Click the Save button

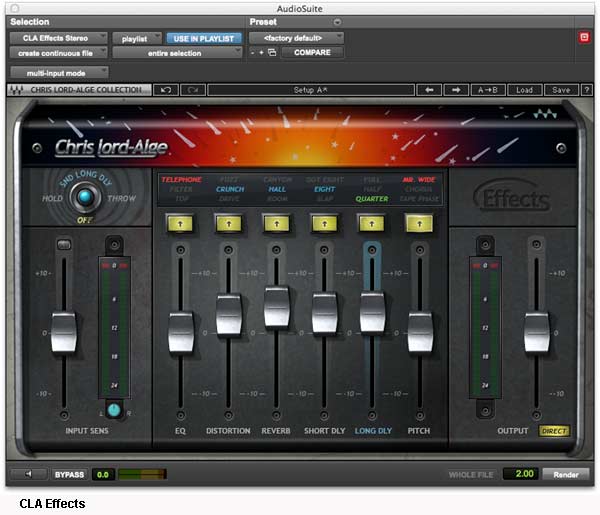(561, 90)
